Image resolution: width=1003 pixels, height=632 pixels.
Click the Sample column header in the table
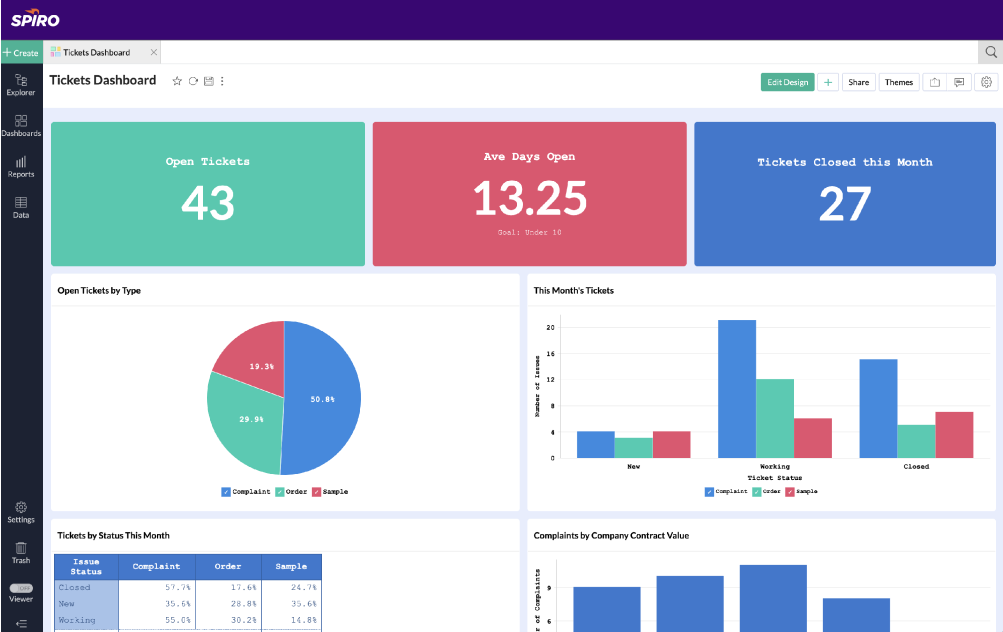click(291, 567)
